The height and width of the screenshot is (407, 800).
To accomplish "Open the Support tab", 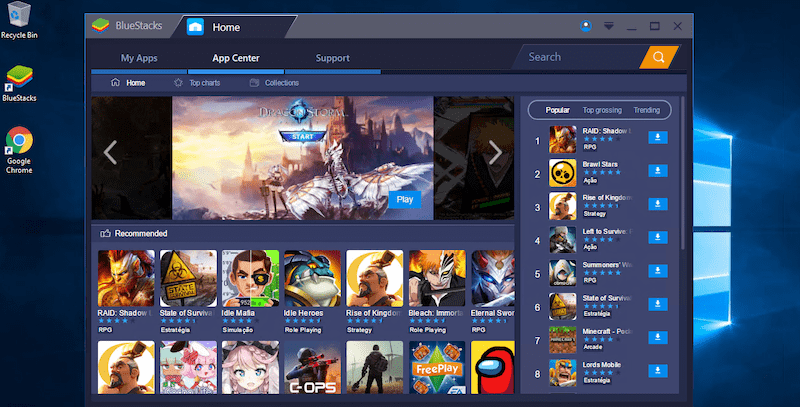I will (333, 58).
